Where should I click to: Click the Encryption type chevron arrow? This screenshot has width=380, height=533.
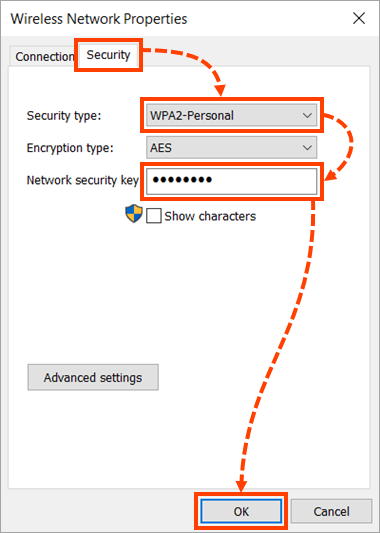pos(307,148)
